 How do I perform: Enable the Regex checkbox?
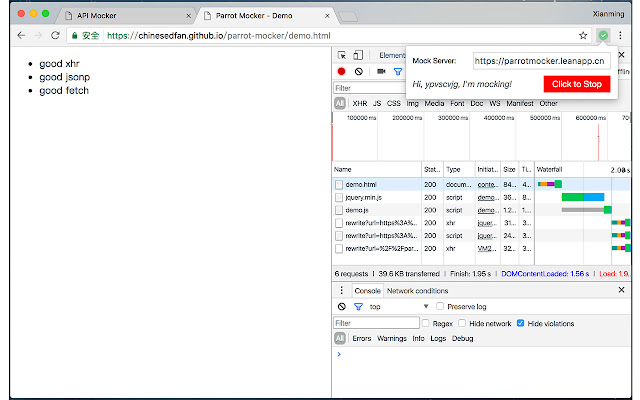(x=425, y=323)
